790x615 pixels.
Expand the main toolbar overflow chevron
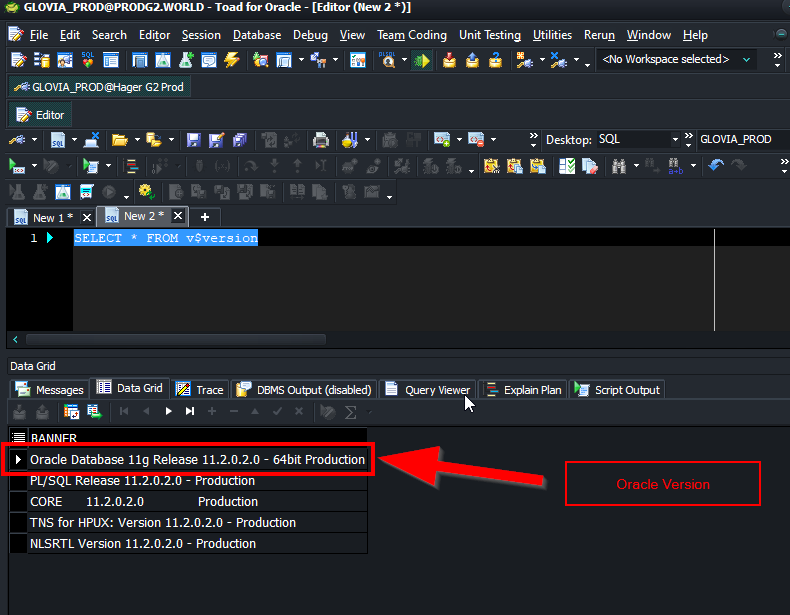(x=777, y=59)
